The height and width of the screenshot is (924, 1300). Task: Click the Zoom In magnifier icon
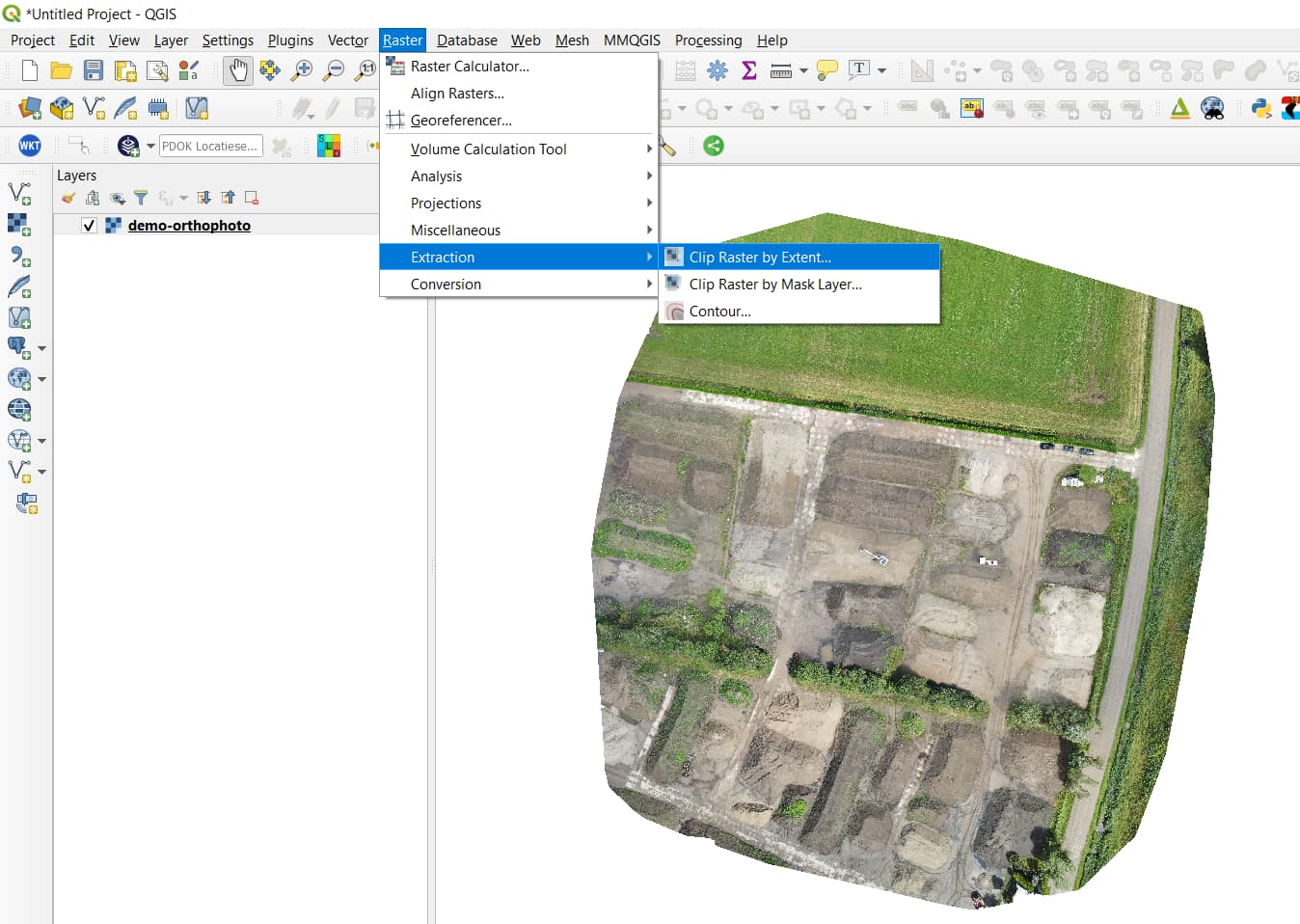click(x=302, y=70)
